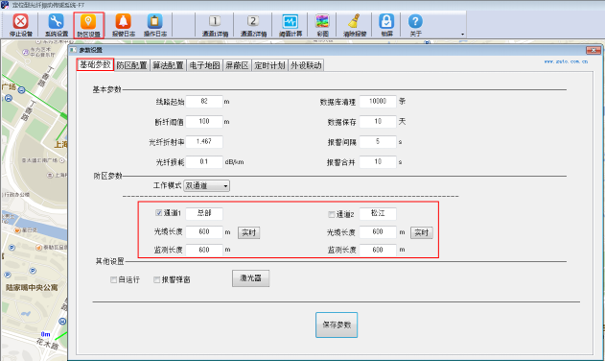This screenshot has height=361, width=605.
Task: Click channel 1 监测长度 field
Action: pyautogui.click(x=204, y=250)
